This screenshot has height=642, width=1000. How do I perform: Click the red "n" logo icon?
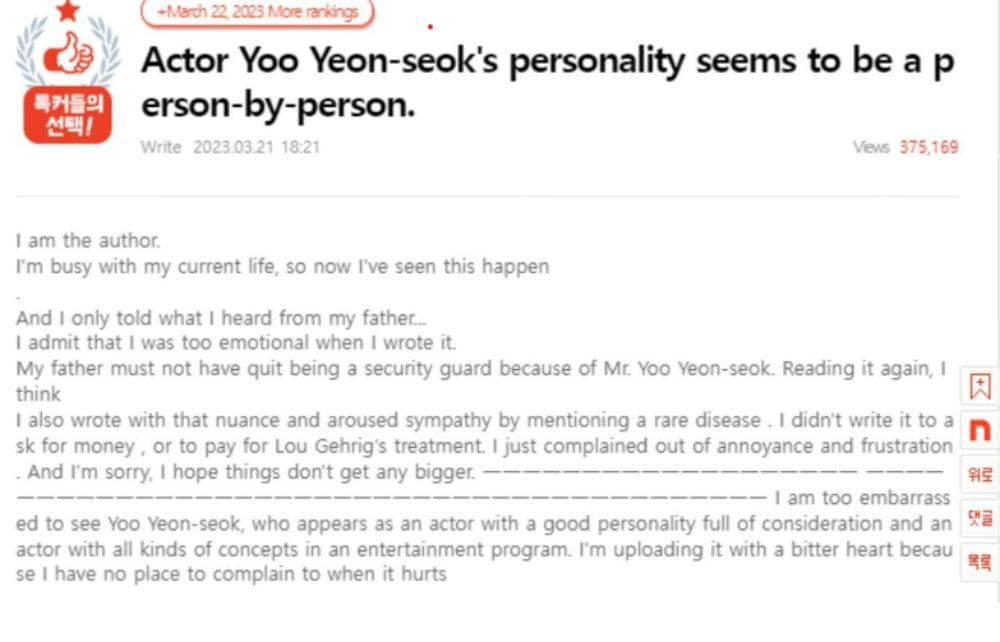[x=980, y=430]
